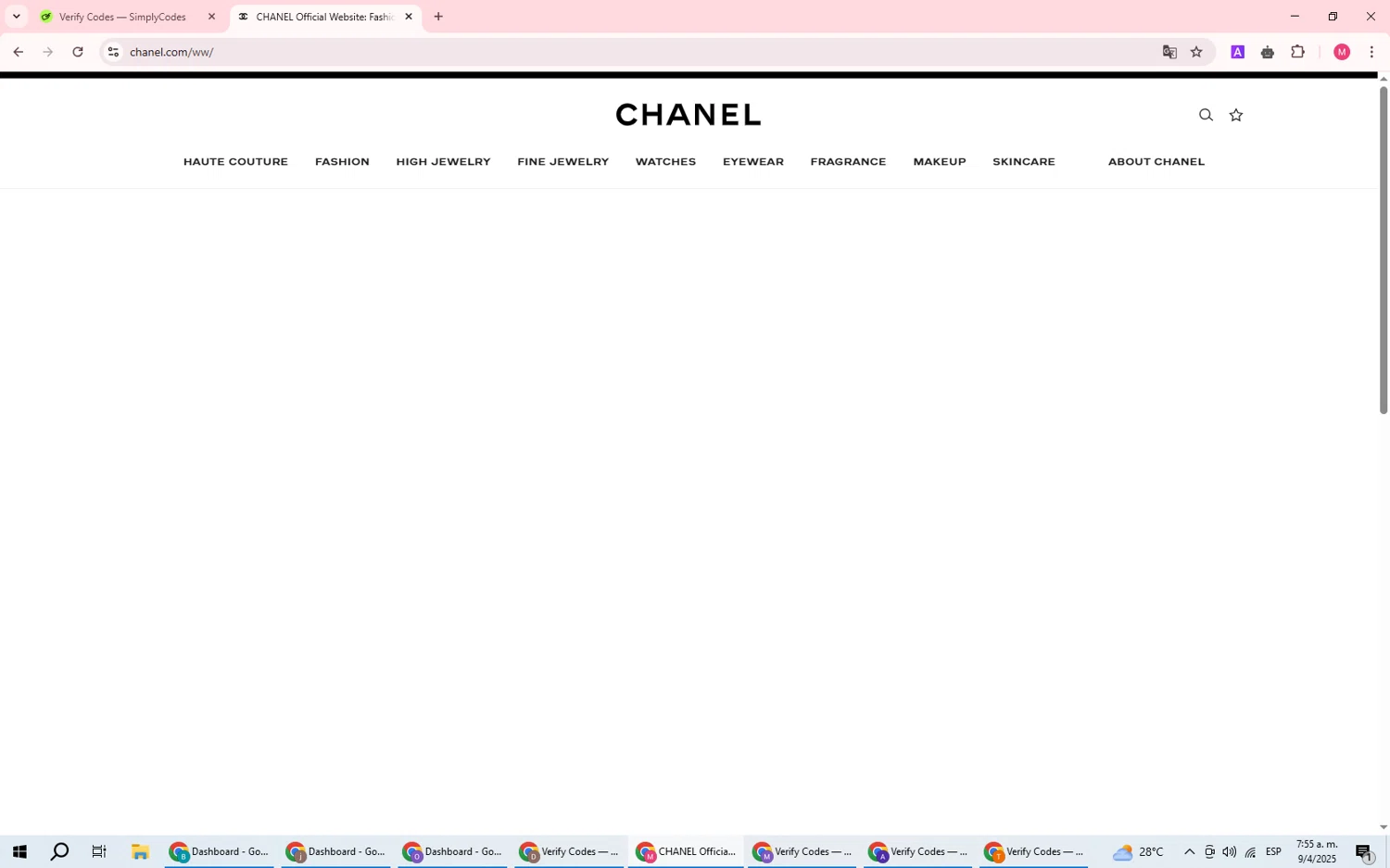Click the scrollbar down arrow
This screenshot has height=868, width=1390.
[x=1384, y=827]
